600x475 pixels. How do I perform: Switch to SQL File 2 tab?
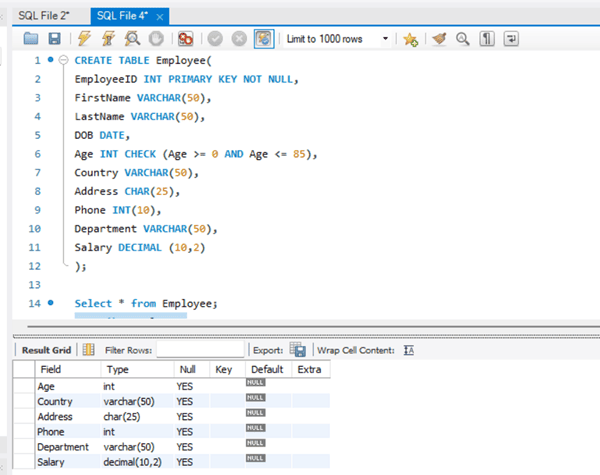pyautogui.click(x=44, y=16)
